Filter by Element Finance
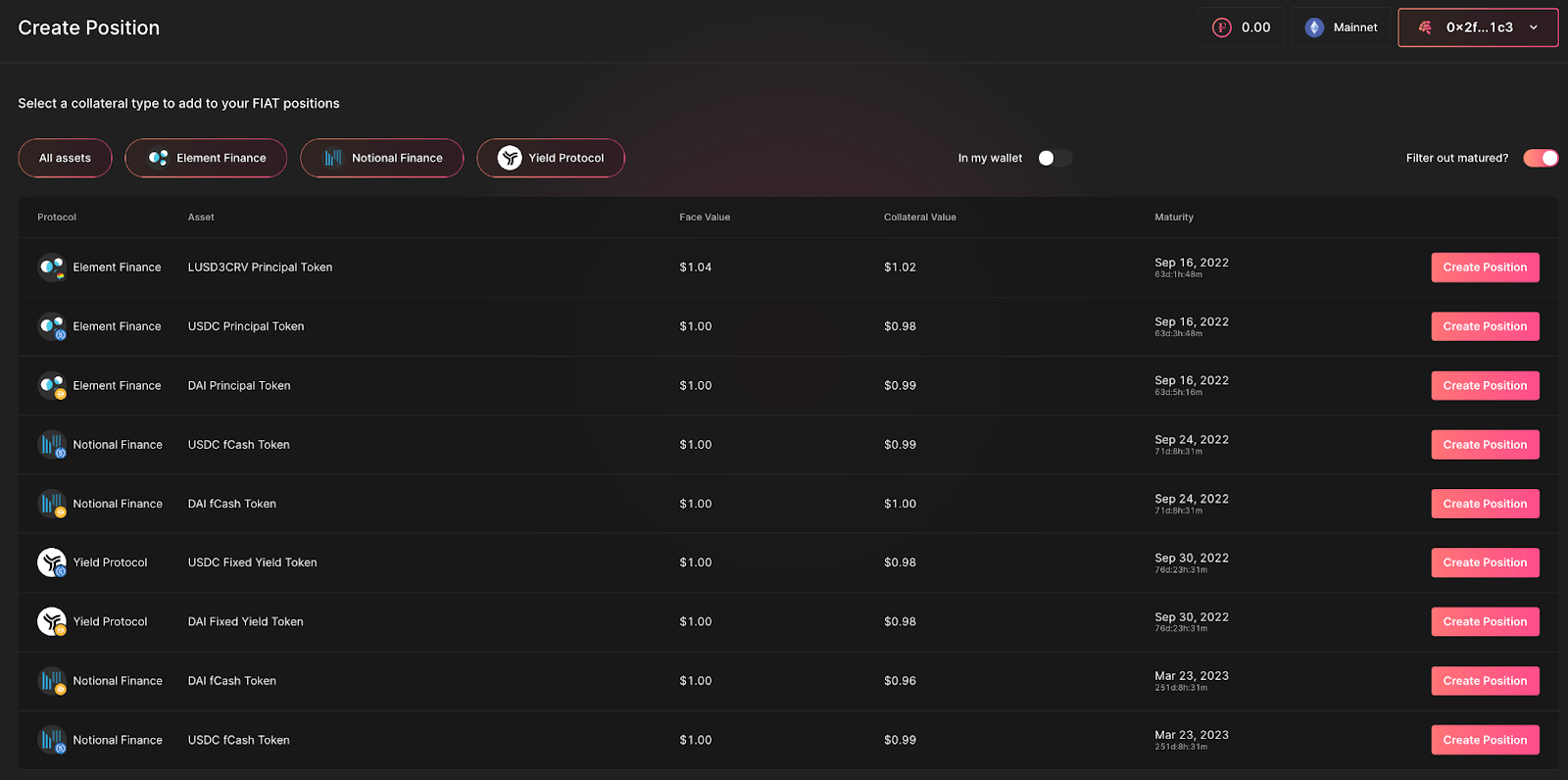The height and width of the screenshot is (780, 1568). point(206,158)
